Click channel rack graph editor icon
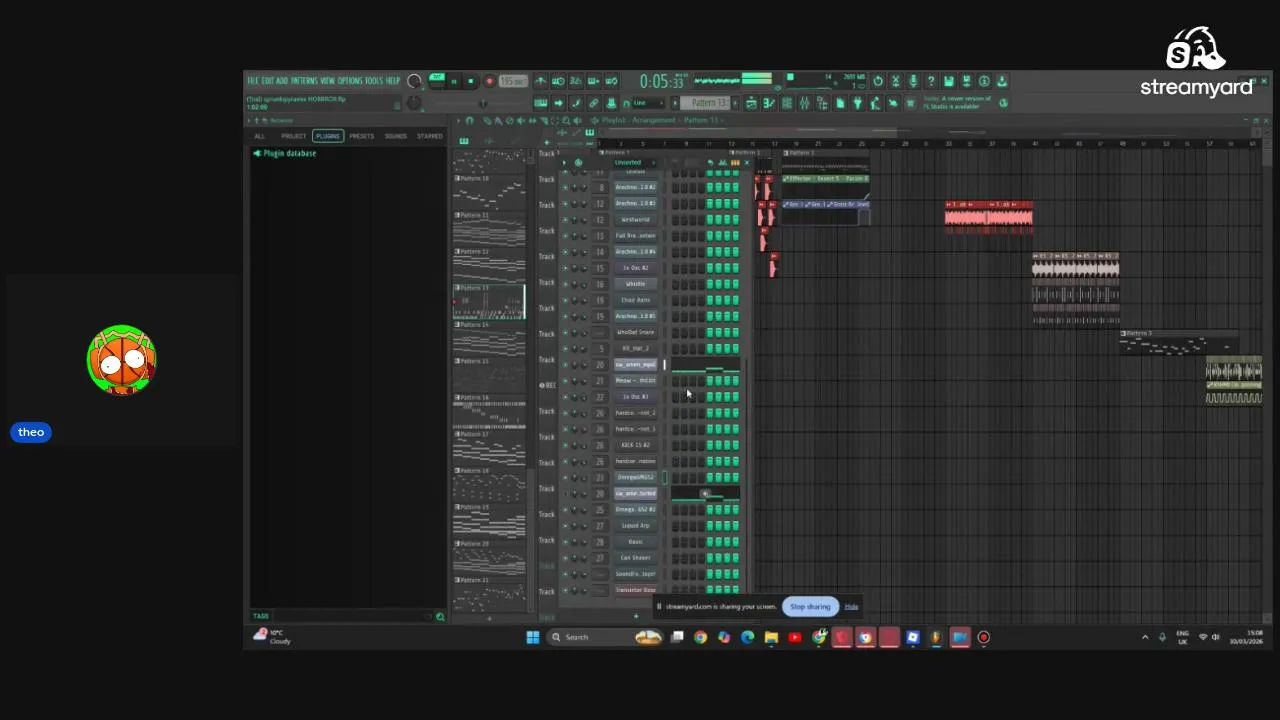 pyautogui.click(x=723, y=163)
